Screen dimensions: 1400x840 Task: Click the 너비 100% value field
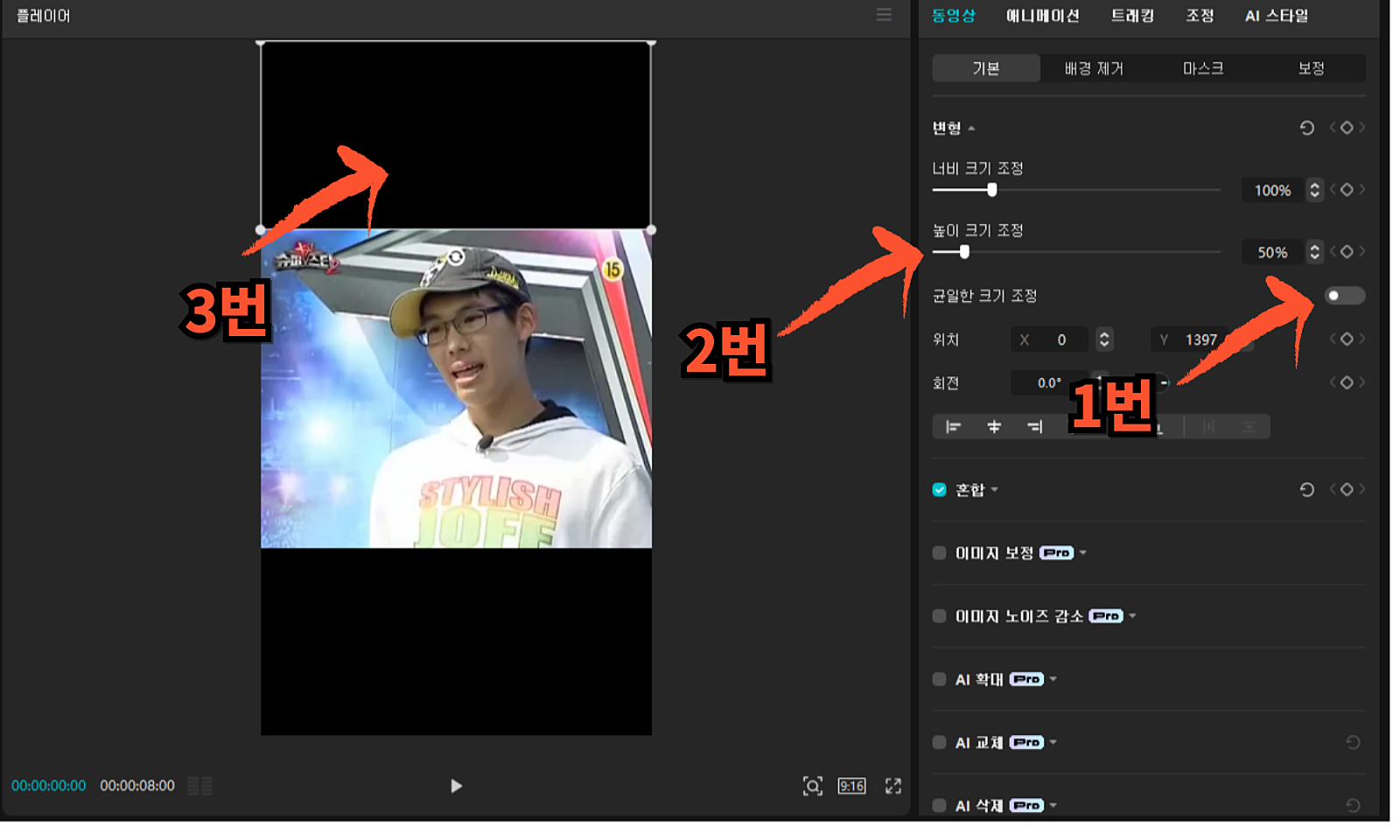1272,190
